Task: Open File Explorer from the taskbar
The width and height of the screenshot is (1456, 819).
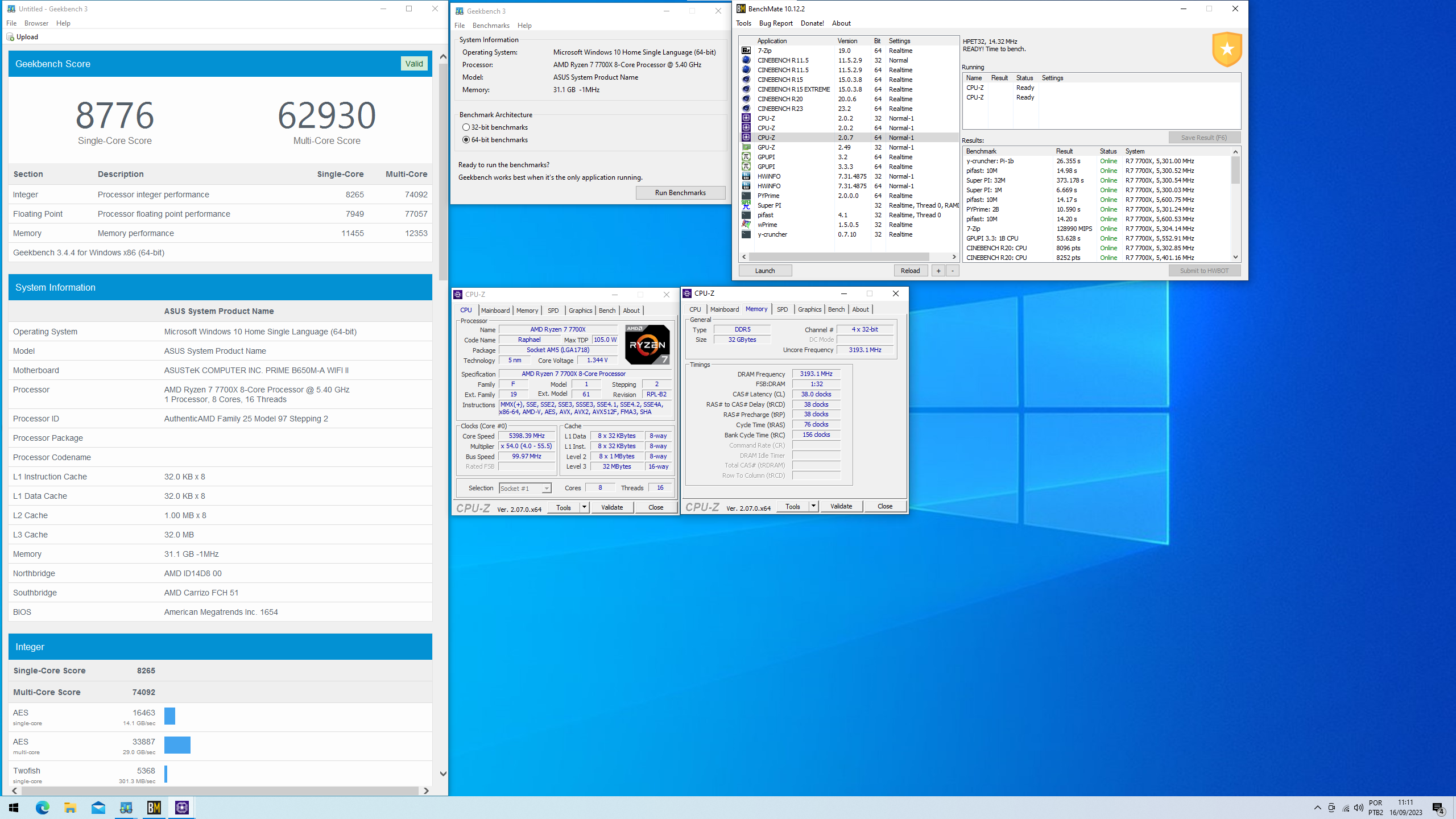Action: coord(70,808)
